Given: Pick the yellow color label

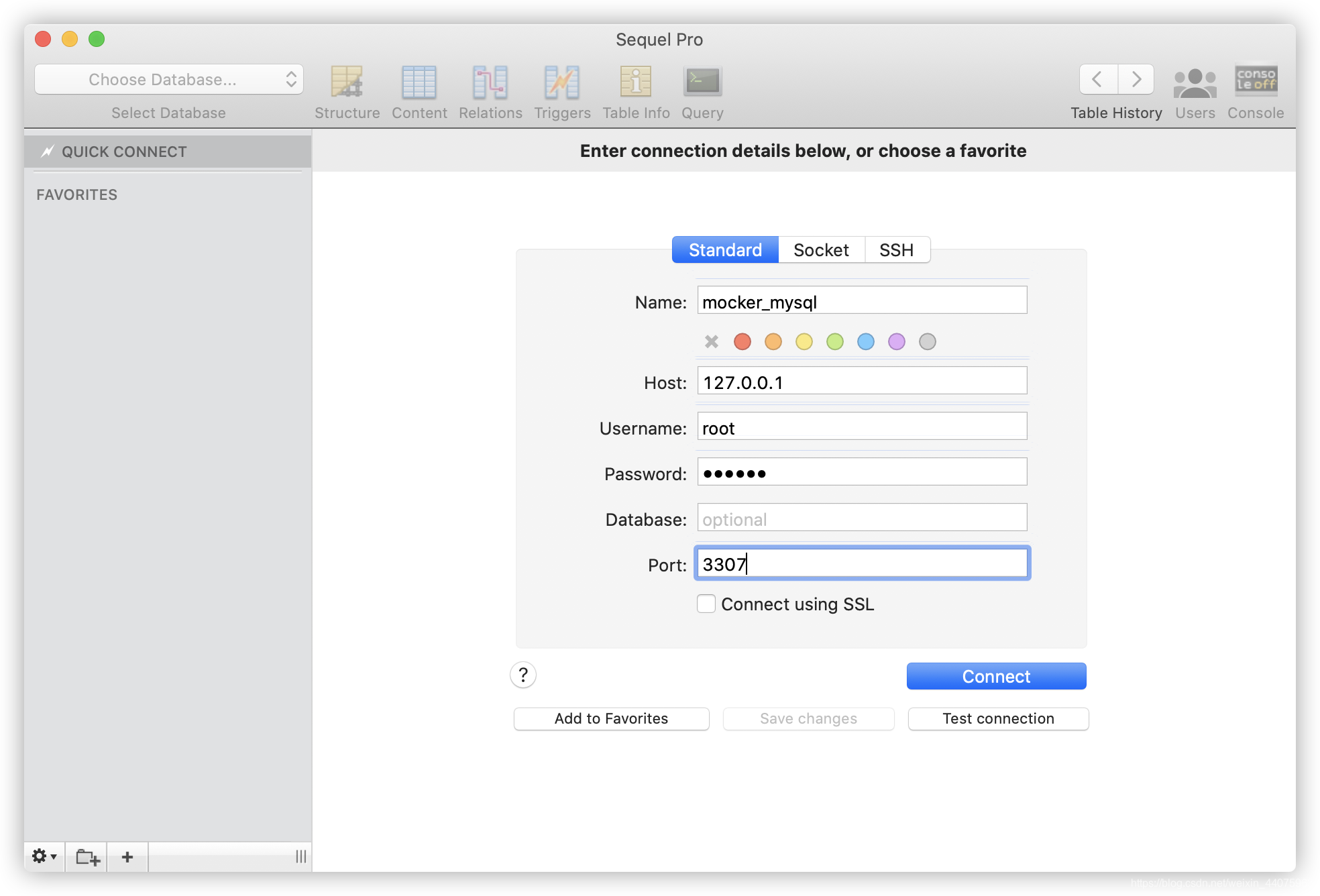Looking at the screenshot, I should [x=804, y=342].
